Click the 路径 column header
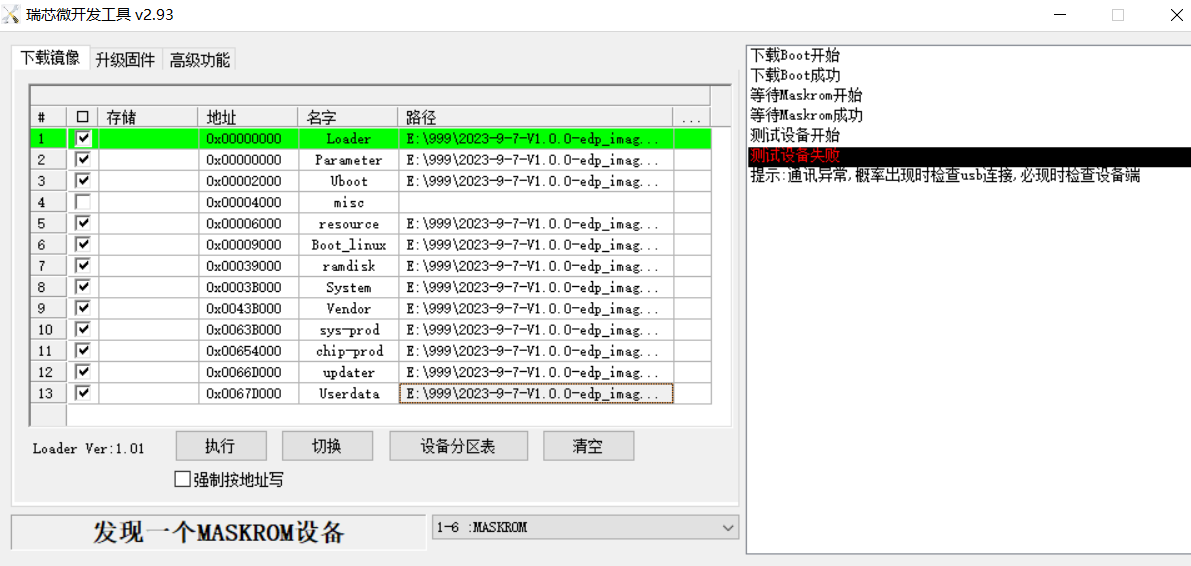Image resolution: width=1191 pixels, height=566 pixels. point(535,118)
